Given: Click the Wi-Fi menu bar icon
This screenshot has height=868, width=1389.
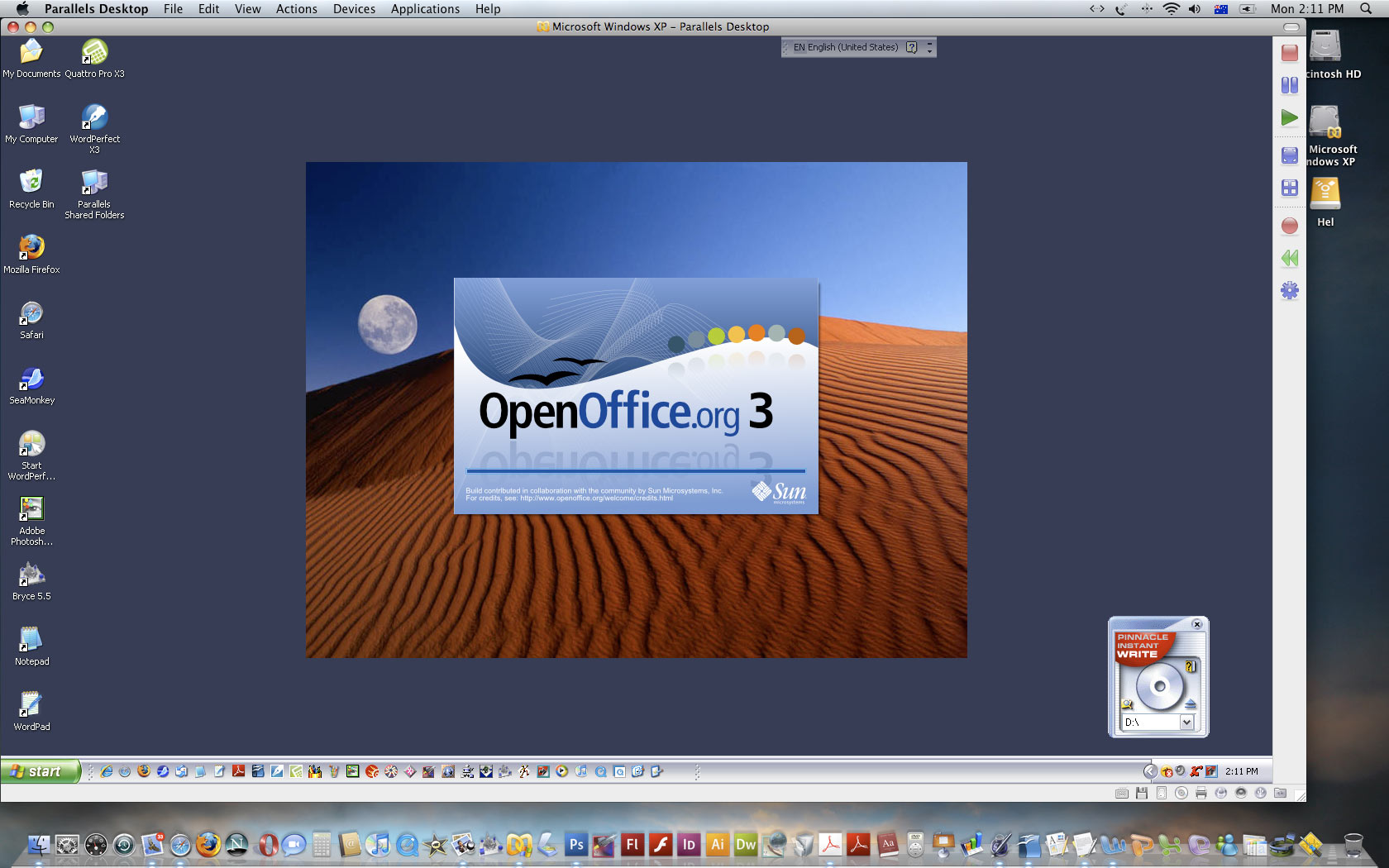Looking at the screenshot, I should pyautogui.click(x=1171, y=9).
